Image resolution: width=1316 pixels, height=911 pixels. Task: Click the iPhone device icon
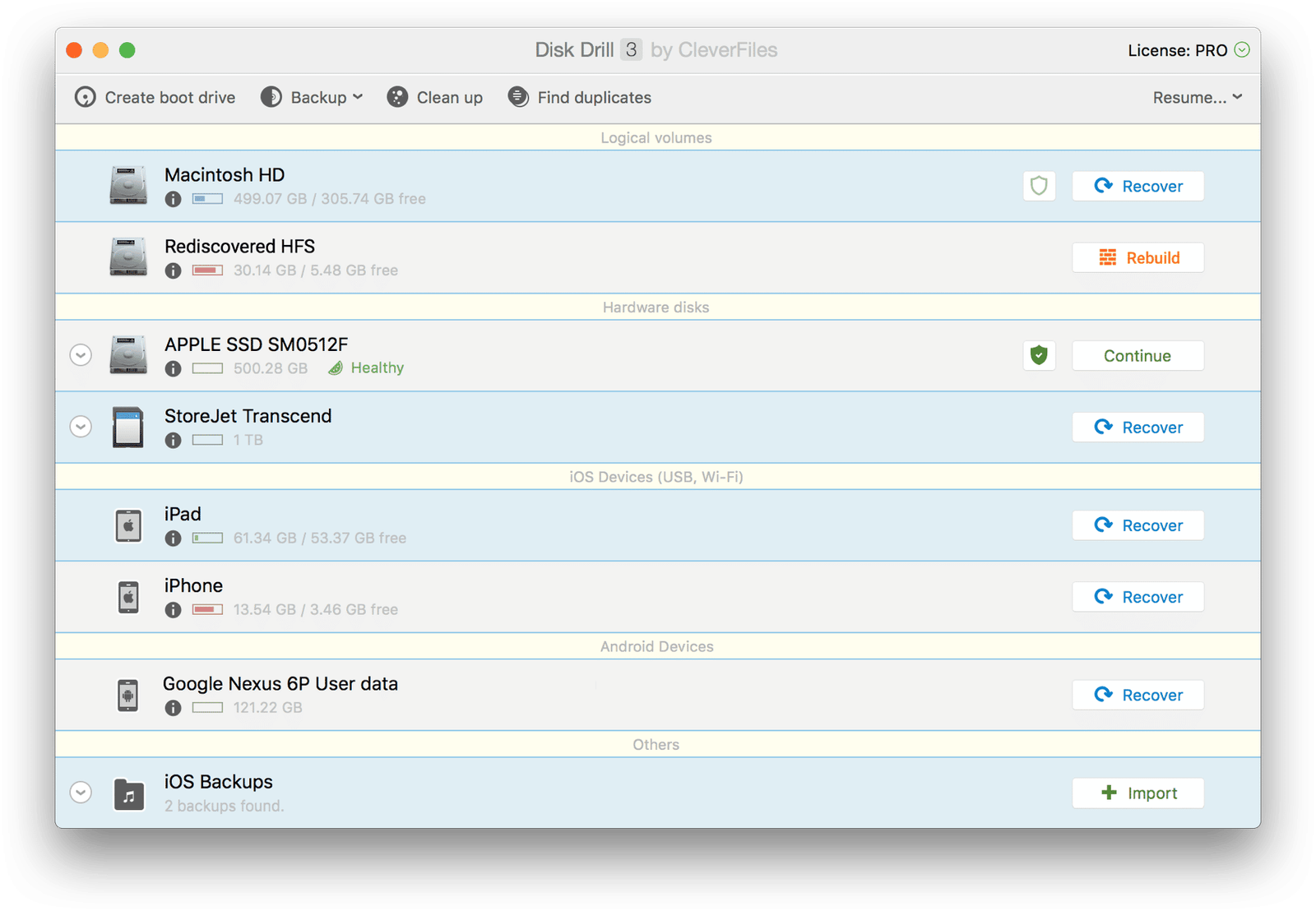tap(128, 597)
